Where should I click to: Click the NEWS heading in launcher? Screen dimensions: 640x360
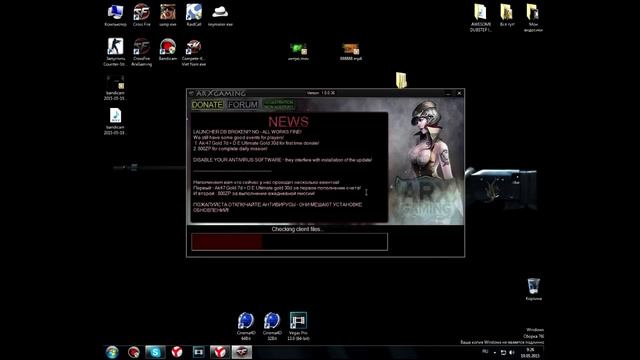point(288,122)
